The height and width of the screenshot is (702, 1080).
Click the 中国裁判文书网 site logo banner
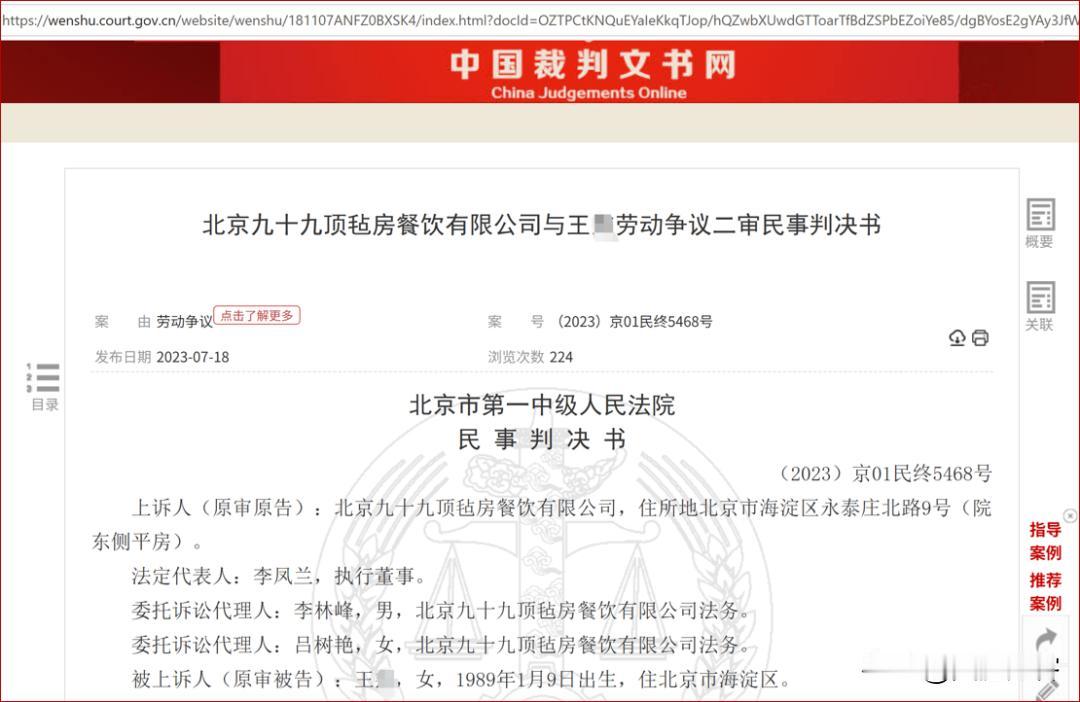592,64
